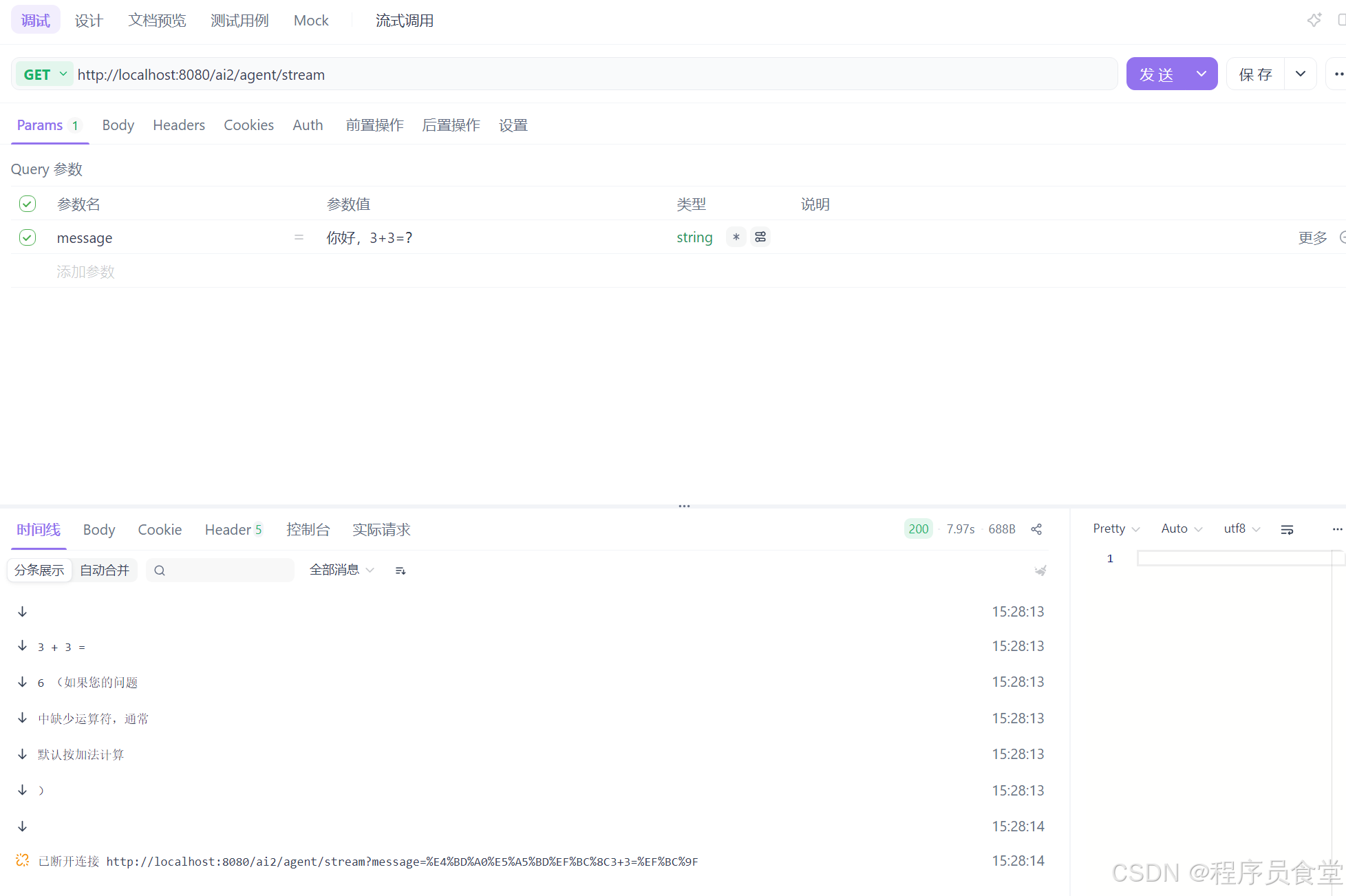Switch to 自动合并 display mode
The image size is (1346, 896).
(105, 570)
